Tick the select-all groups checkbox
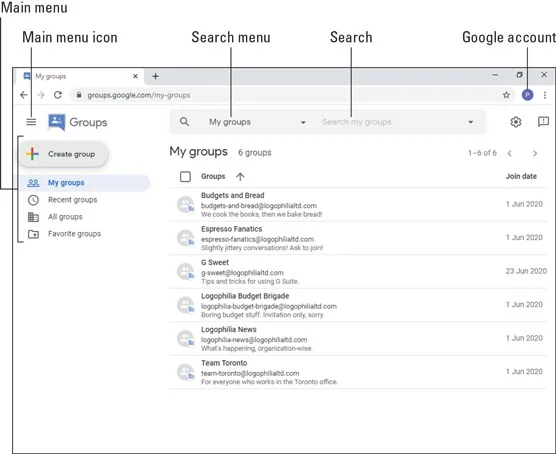Viewport: 556px width, 454px height. pos(185,176)
